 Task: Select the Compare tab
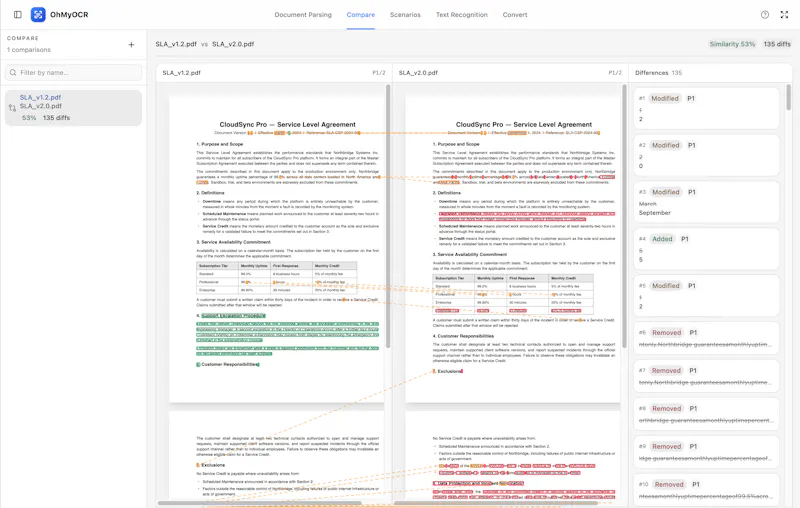(361, 15)
